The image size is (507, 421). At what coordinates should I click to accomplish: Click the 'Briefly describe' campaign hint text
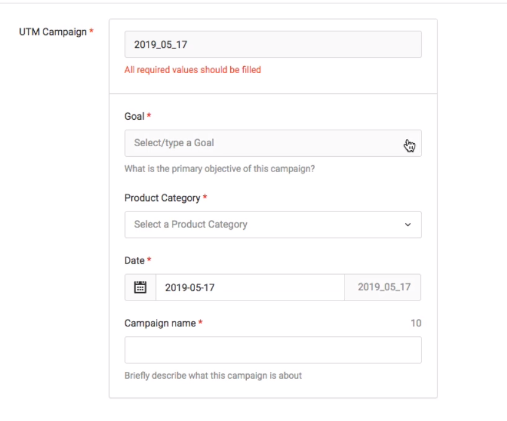pos(213,376)
